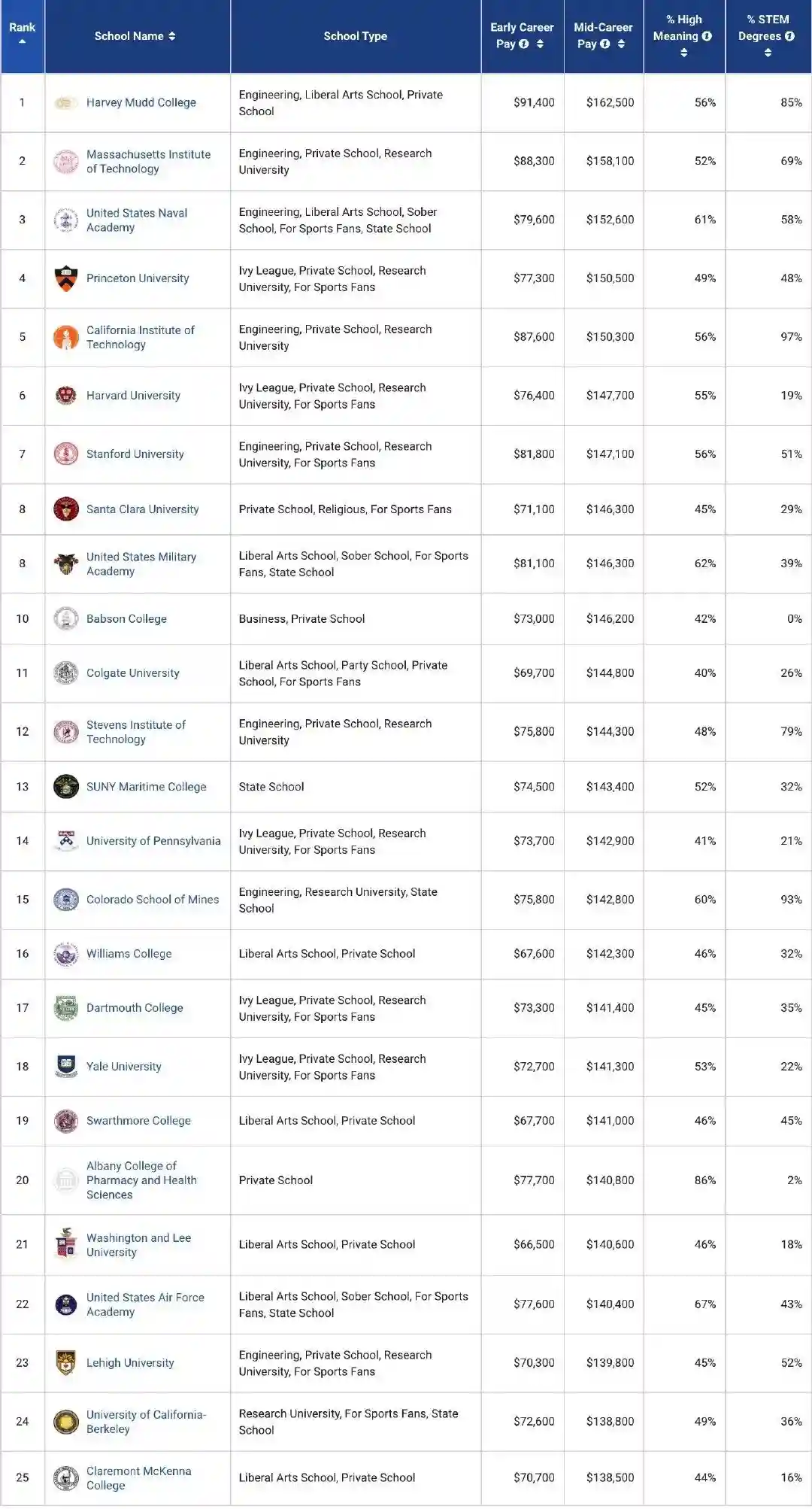The image size is (812, 1509).
Task: Click the Caltech orange logo
Action: coord(66,337)
